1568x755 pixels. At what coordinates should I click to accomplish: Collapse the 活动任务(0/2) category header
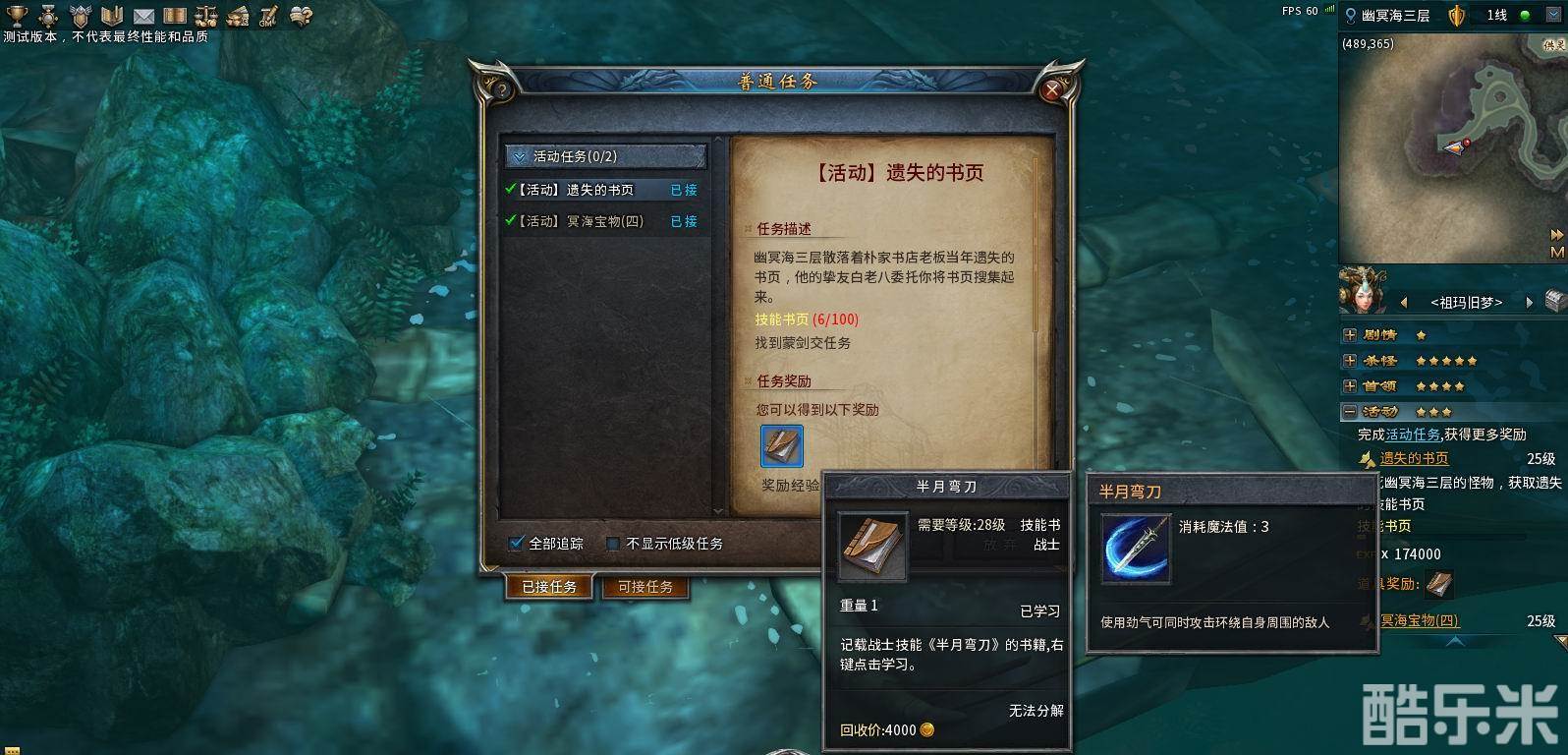coord(605,156)
